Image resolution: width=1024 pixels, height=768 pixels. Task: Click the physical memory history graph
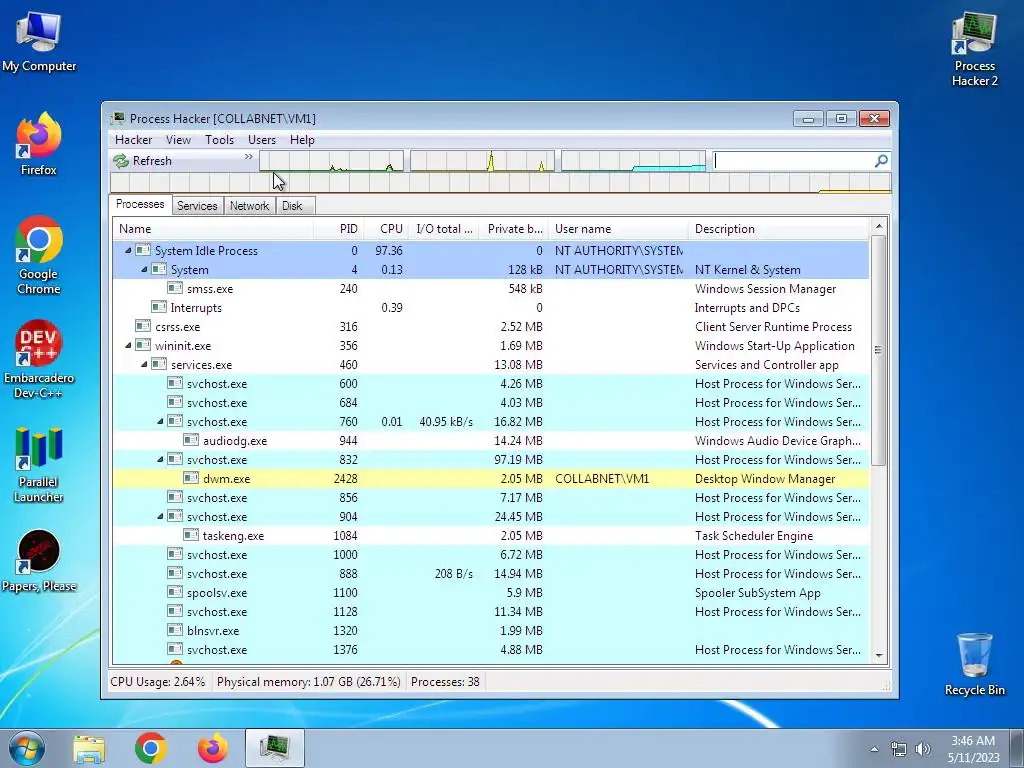[x=633, y=161]
